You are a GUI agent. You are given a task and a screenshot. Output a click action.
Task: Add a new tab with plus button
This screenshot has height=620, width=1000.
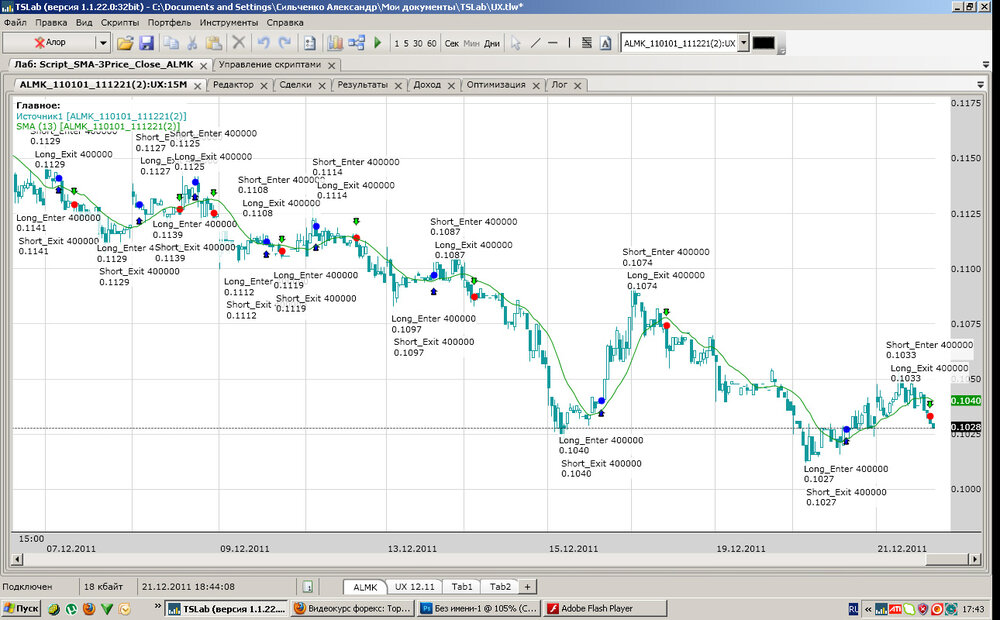click(x=528, y=587)
